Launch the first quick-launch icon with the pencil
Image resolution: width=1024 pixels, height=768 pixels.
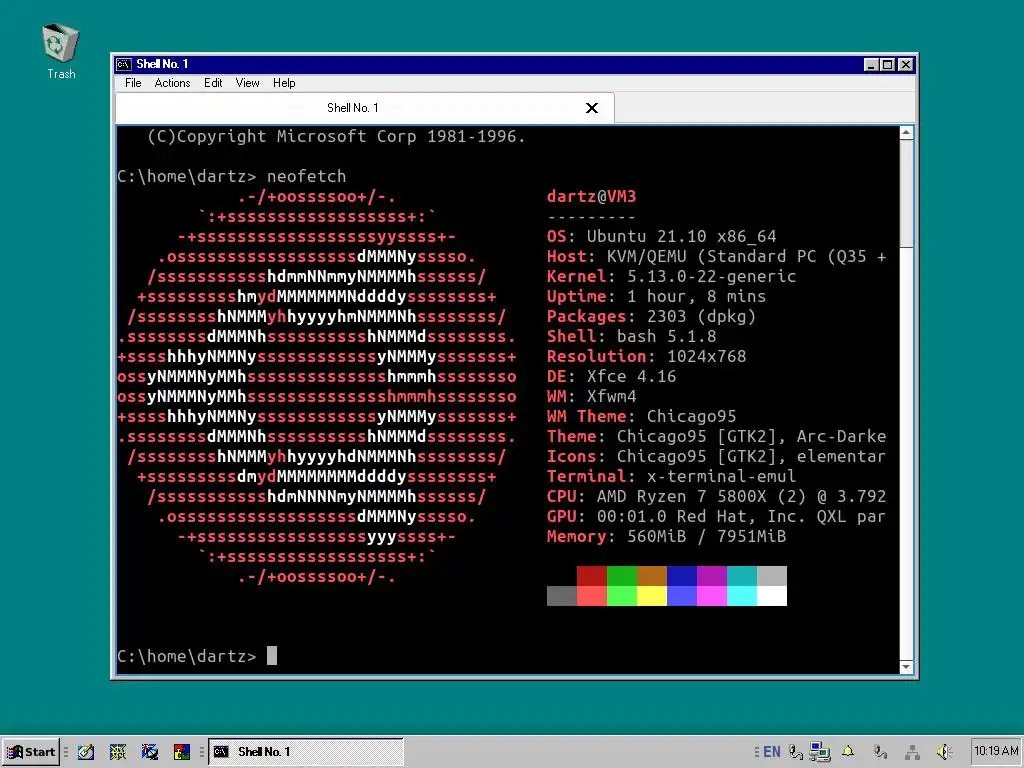click(x=86, y=752)
